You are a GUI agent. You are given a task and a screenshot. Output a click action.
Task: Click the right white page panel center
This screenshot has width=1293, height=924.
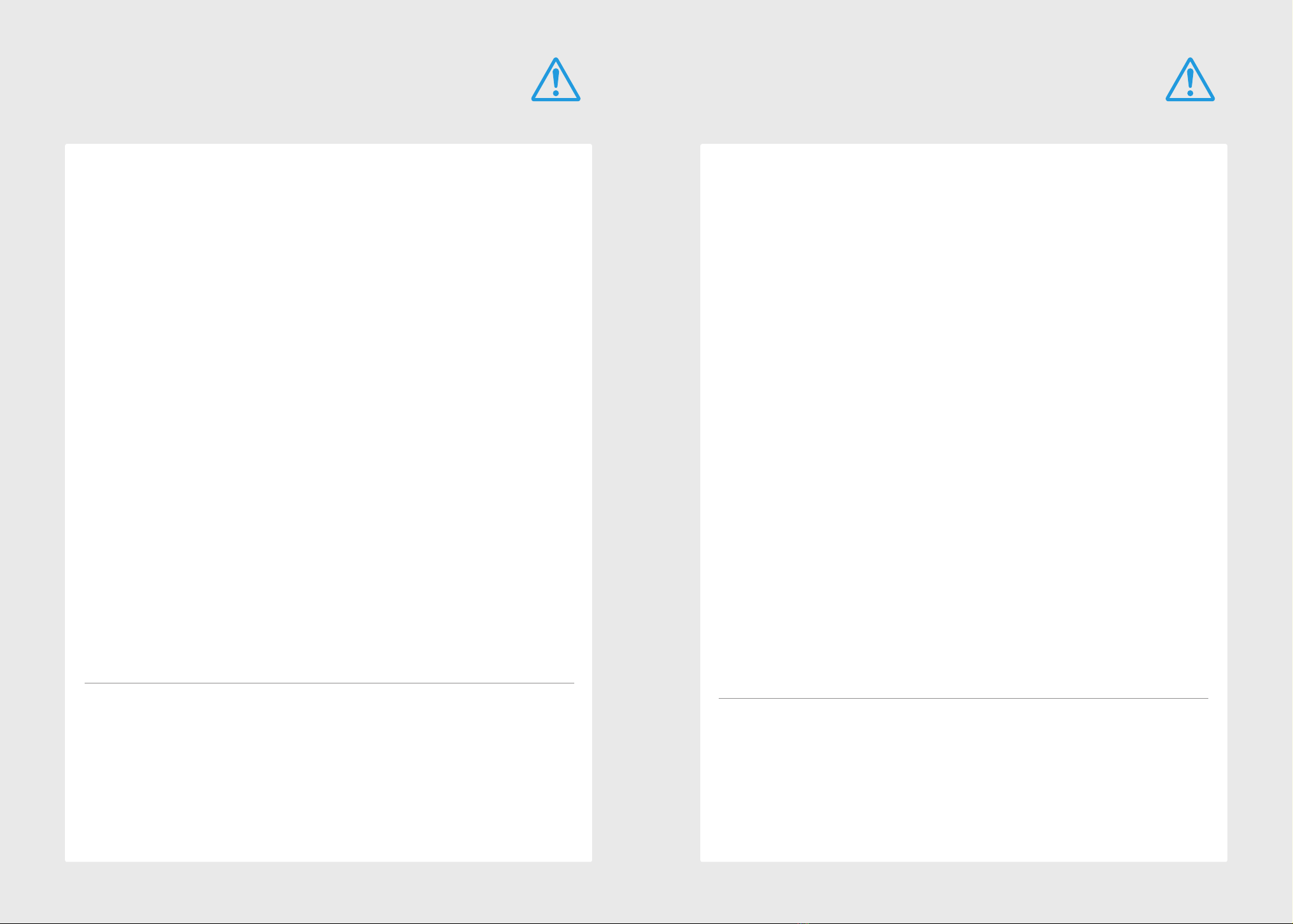964,503
